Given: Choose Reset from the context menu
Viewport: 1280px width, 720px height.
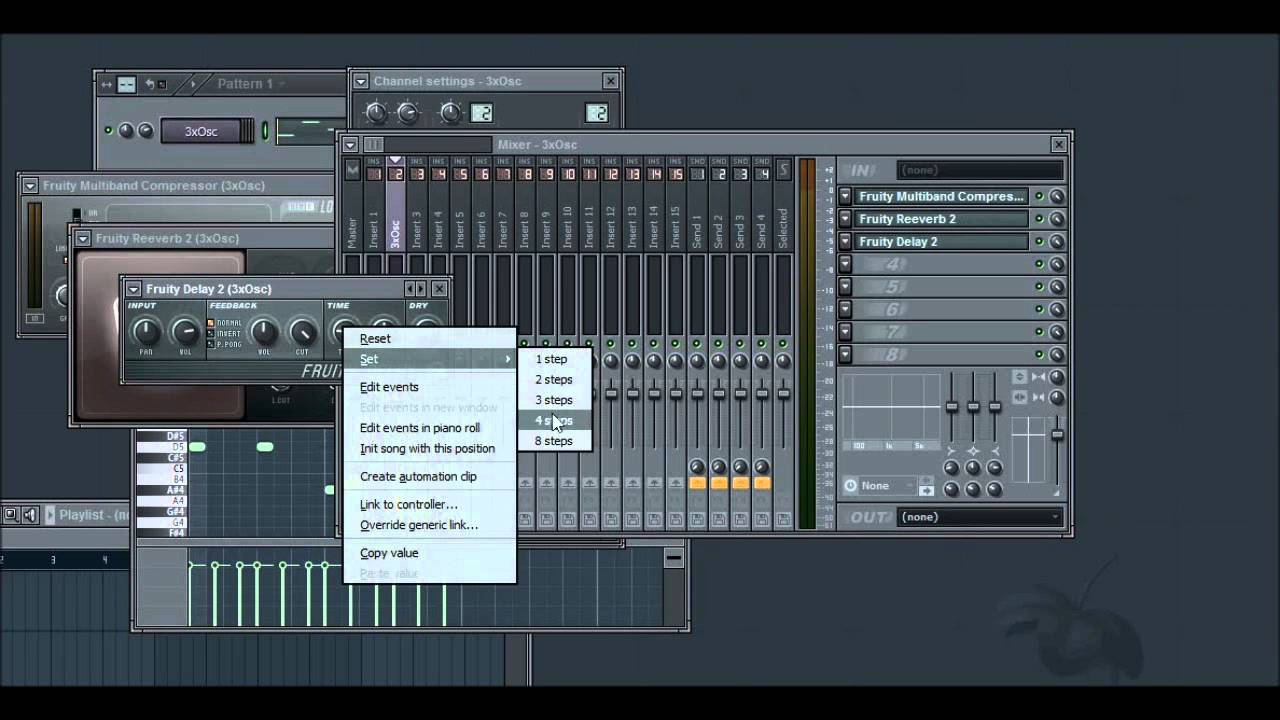Looking at the screenshot, I should pyautogui.click(x=375, y=339).
